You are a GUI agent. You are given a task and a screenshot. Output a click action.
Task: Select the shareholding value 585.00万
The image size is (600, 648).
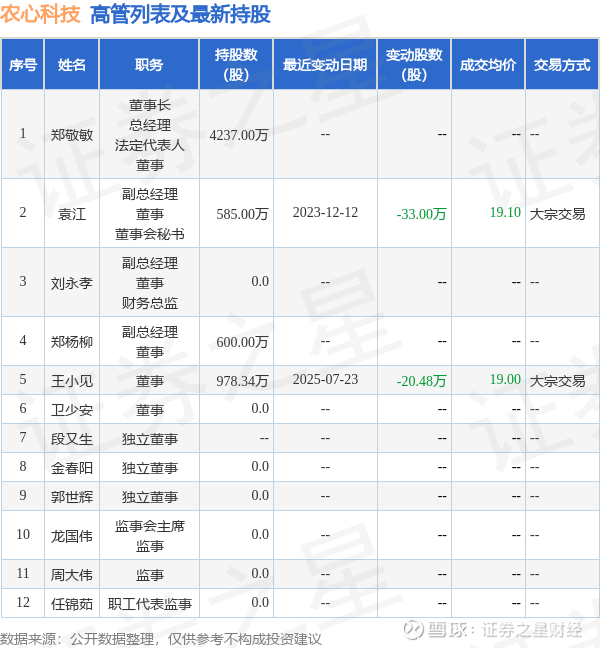(243, 214)
